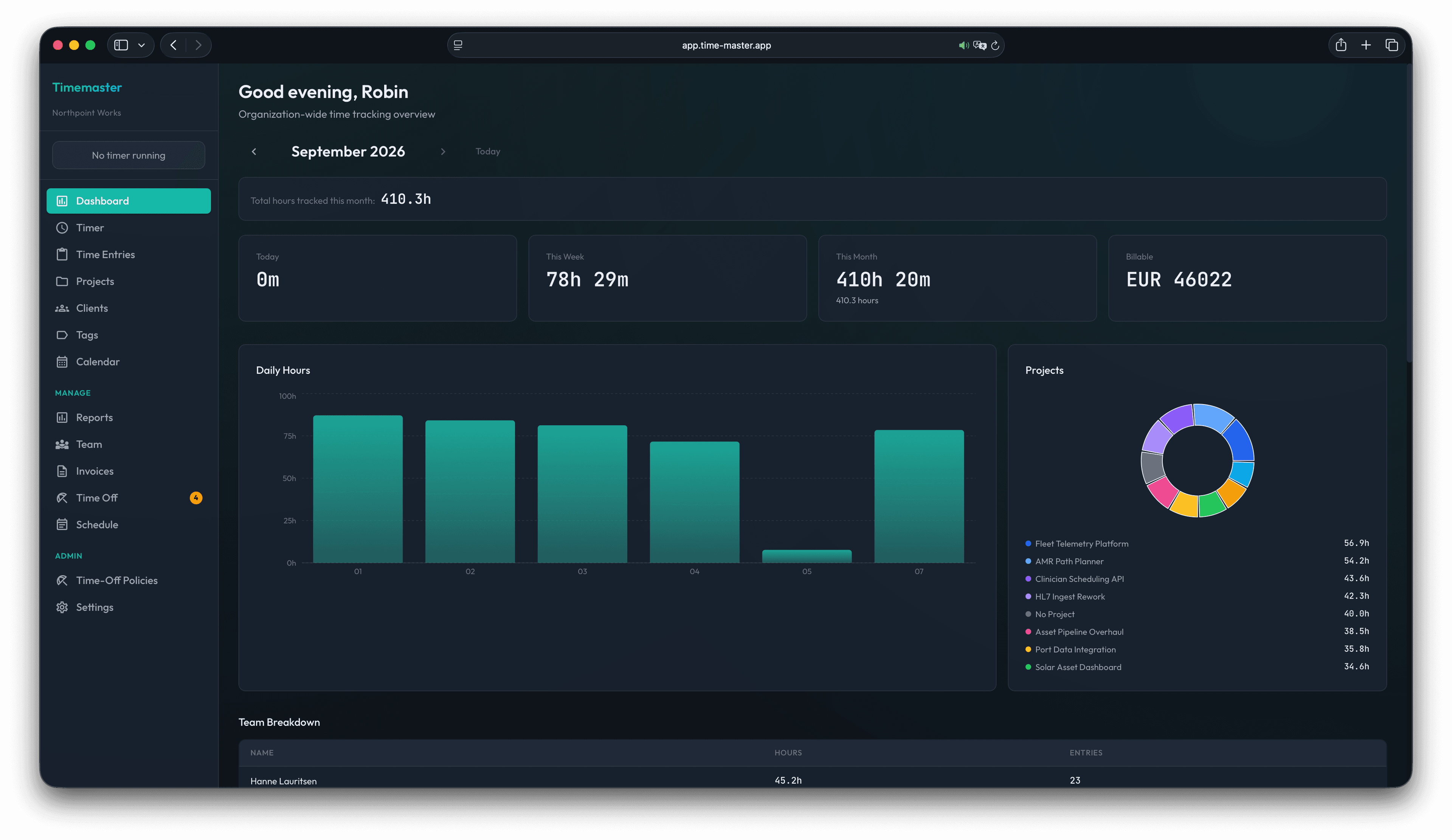Go to previous month chevron
Screen dimensions: 1452x840
pyautogui.click(x=254, y=152)
